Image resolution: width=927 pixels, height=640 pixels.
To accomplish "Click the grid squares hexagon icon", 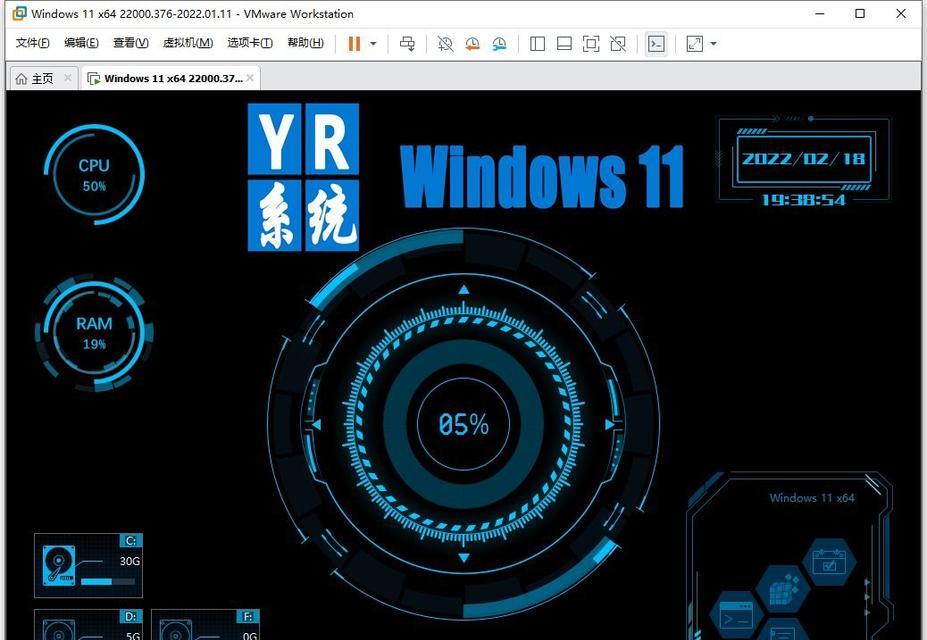I will tap(783, 589).
